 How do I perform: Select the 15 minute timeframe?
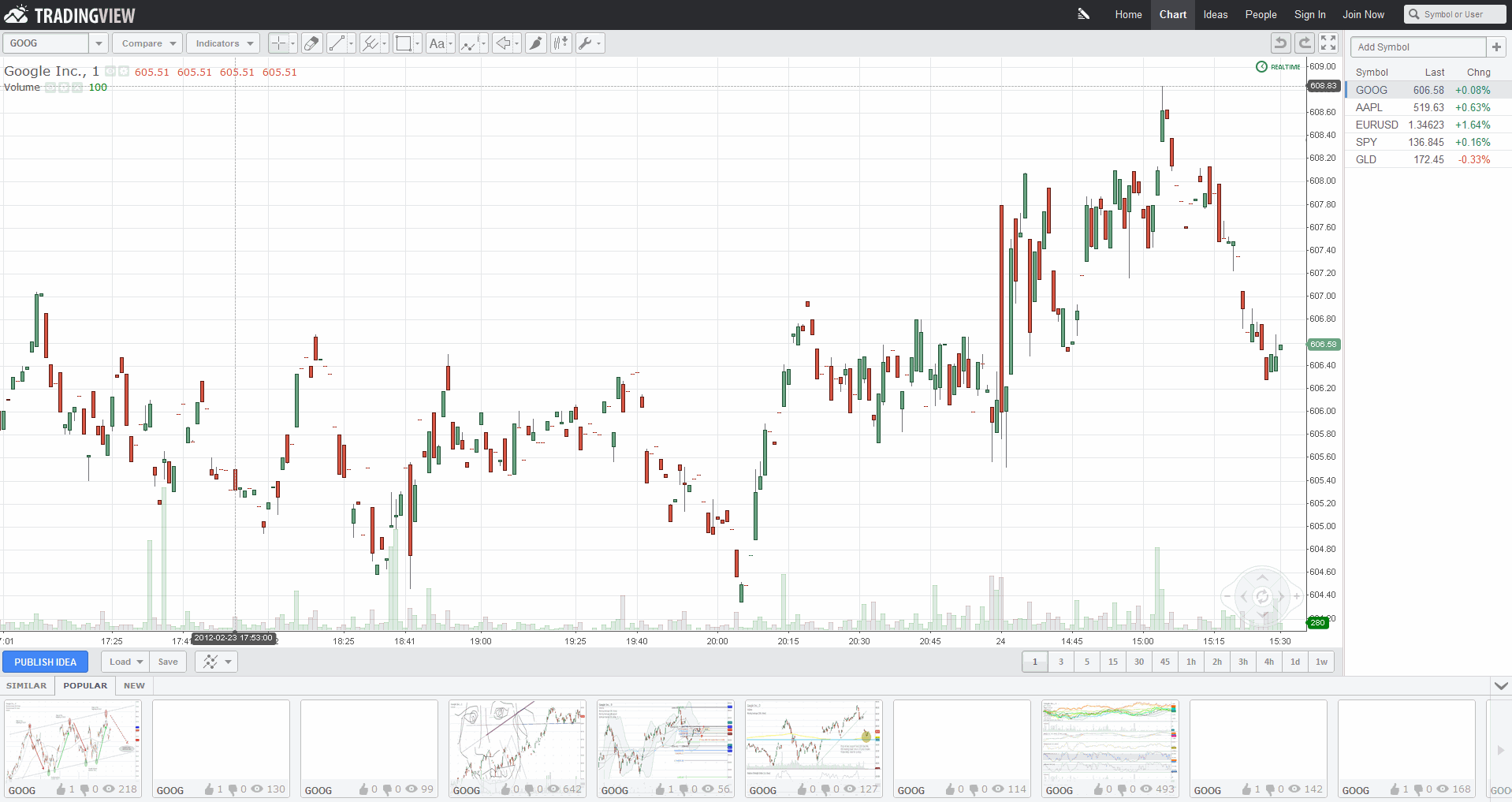[x=1113, y=662]
